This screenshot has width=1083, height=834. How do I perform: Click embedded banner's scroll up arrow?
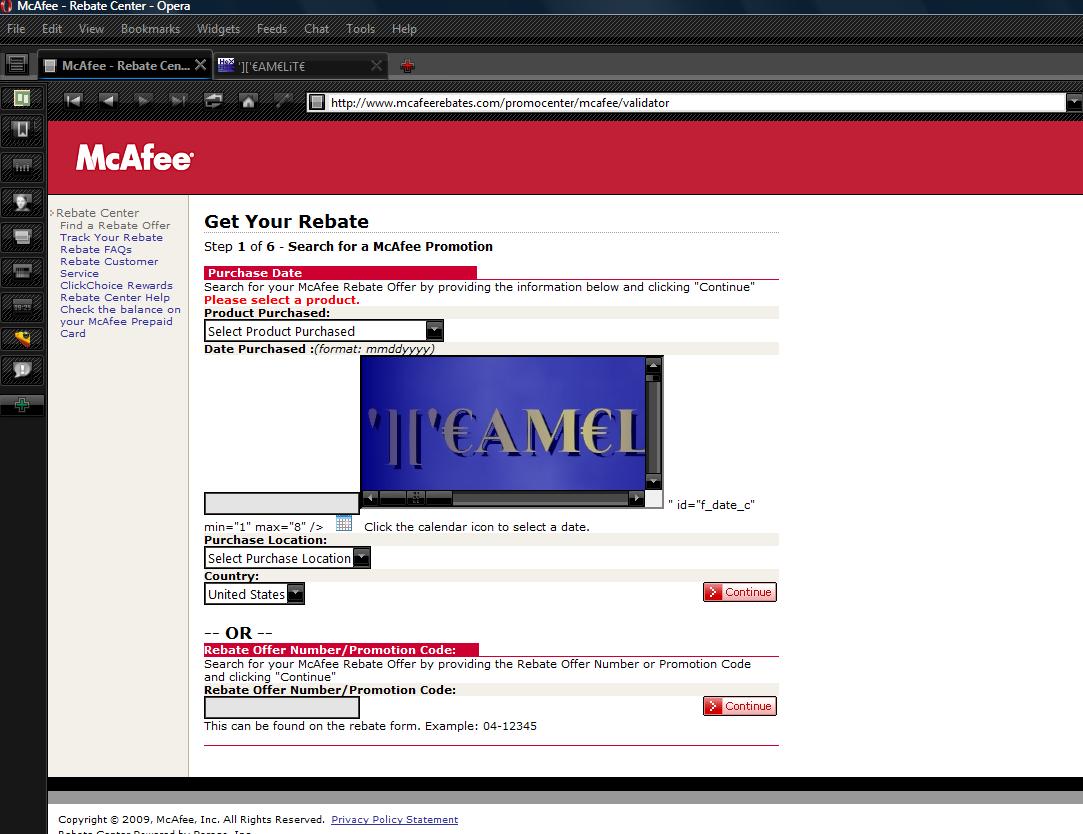(653, 365)
